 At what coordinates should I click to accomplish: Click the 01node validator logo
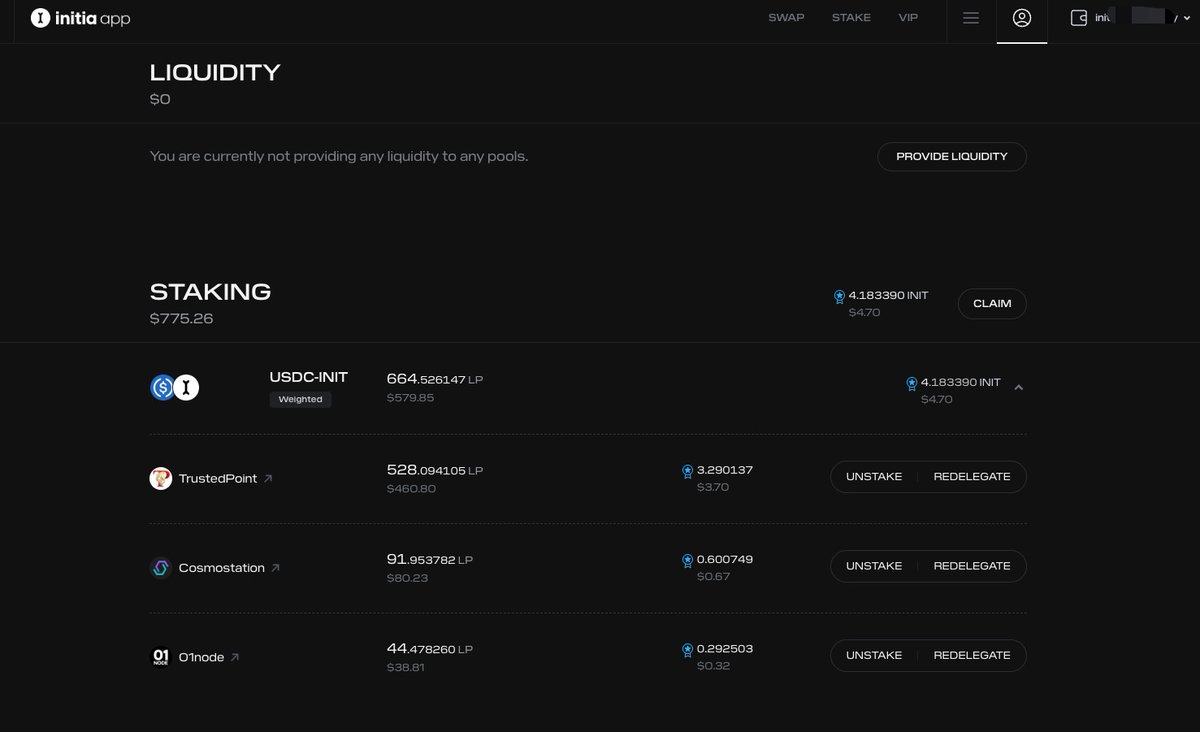pos(160,657)
